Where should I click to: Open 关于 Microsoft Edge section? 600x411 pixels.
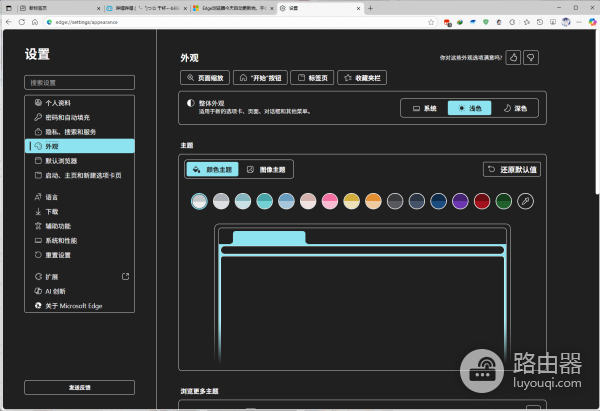(x=80, y=306)
